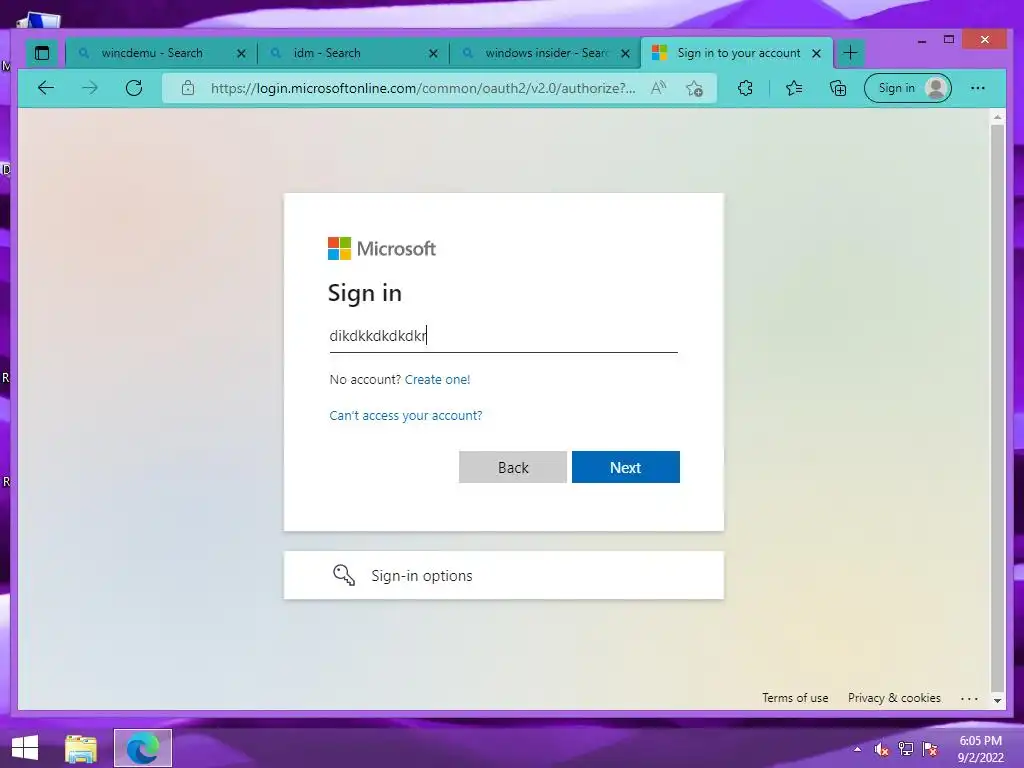
Task: Click the Read aloud icon in address bar
Action: [x=658, y=88]
